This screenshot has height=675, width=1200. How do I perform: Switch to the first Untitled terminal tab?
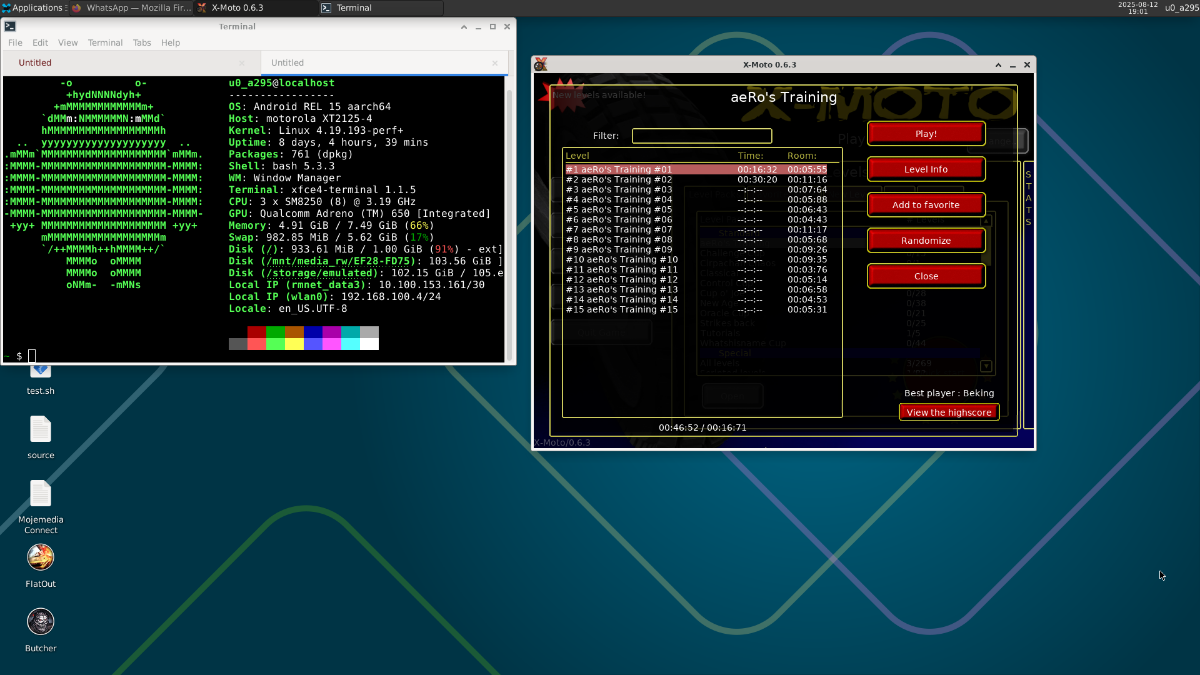tap(35, 63)
